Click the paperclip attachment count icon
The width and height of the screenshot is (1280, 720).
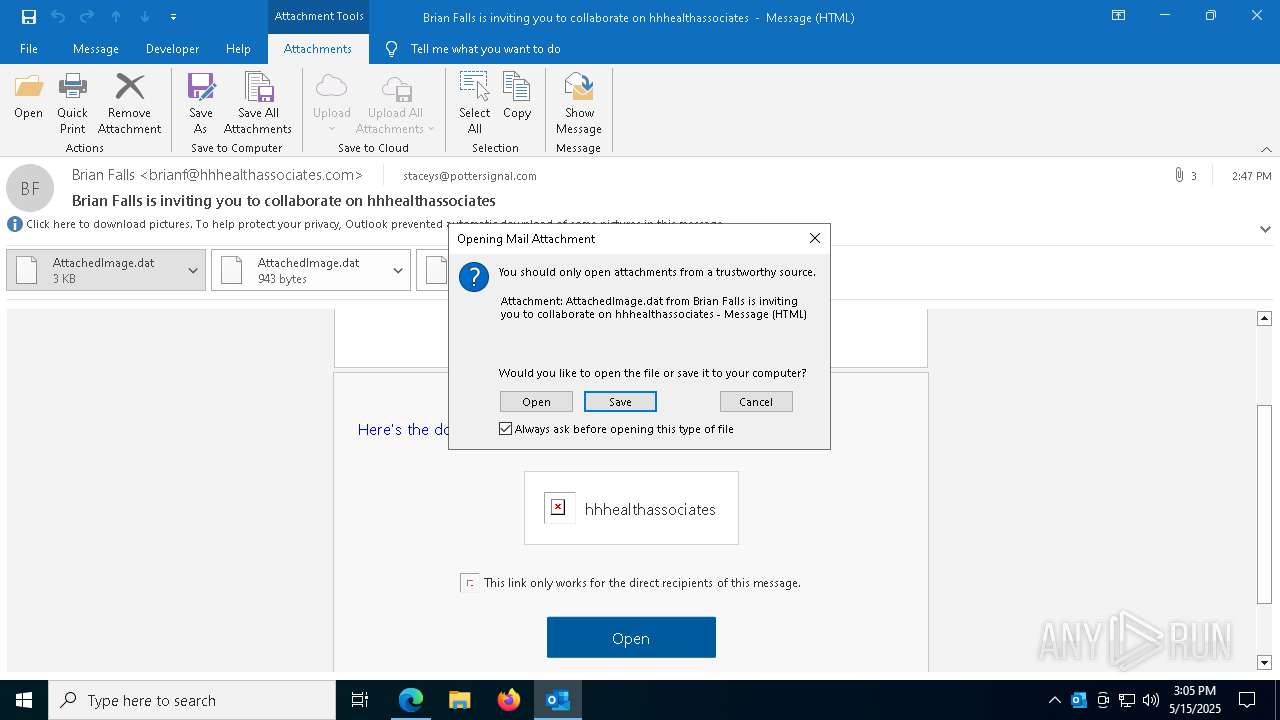(x=1179, y=175)
